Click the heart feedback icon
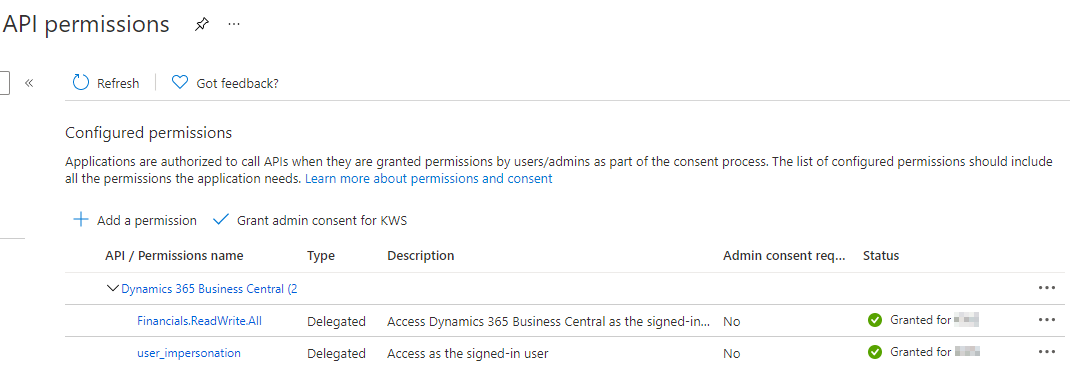Screen dimensions: 1070x367 point(179,83)
